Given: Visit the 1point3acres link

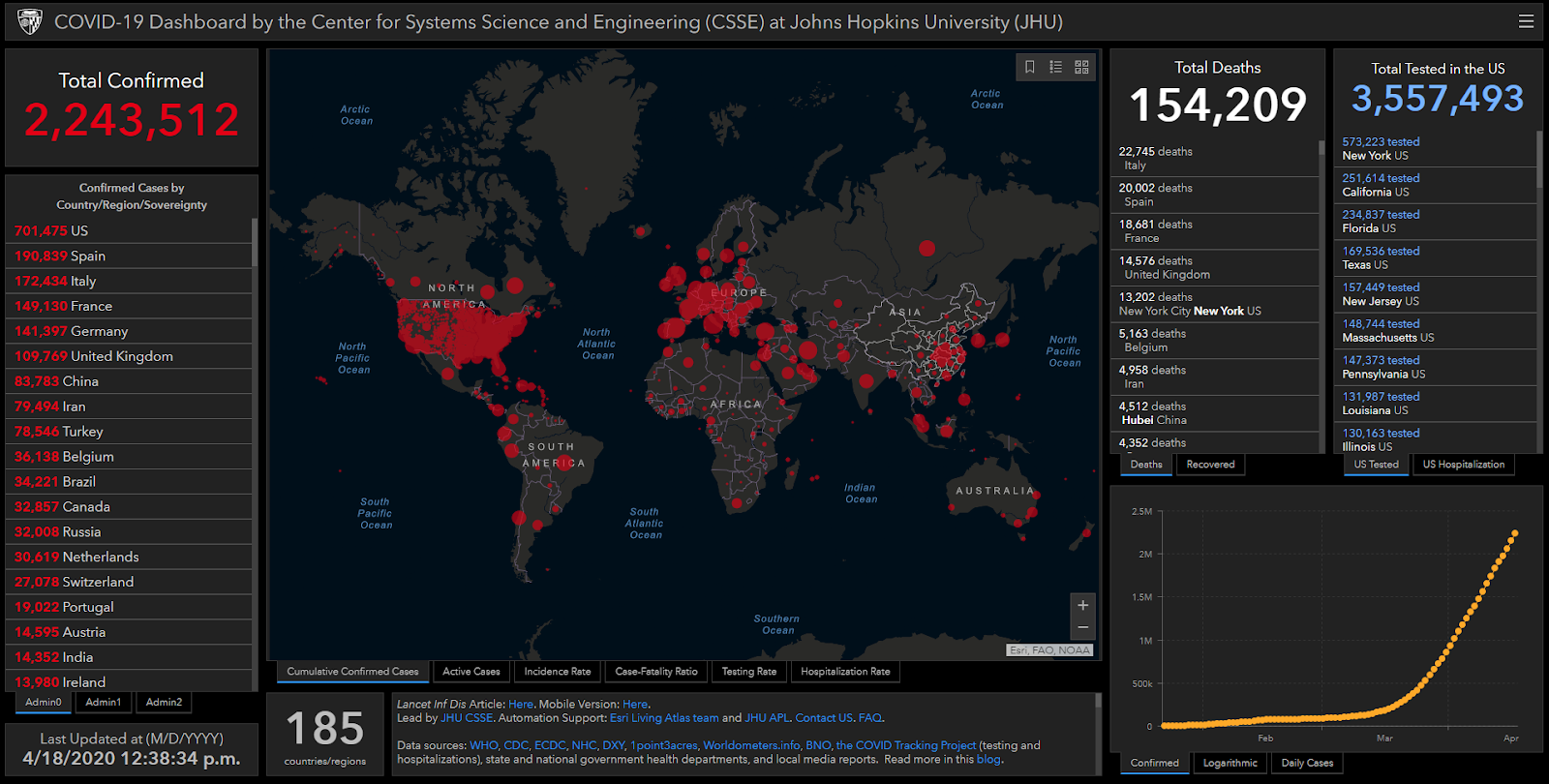Looking at the screenshot, I should coord(664,745).
